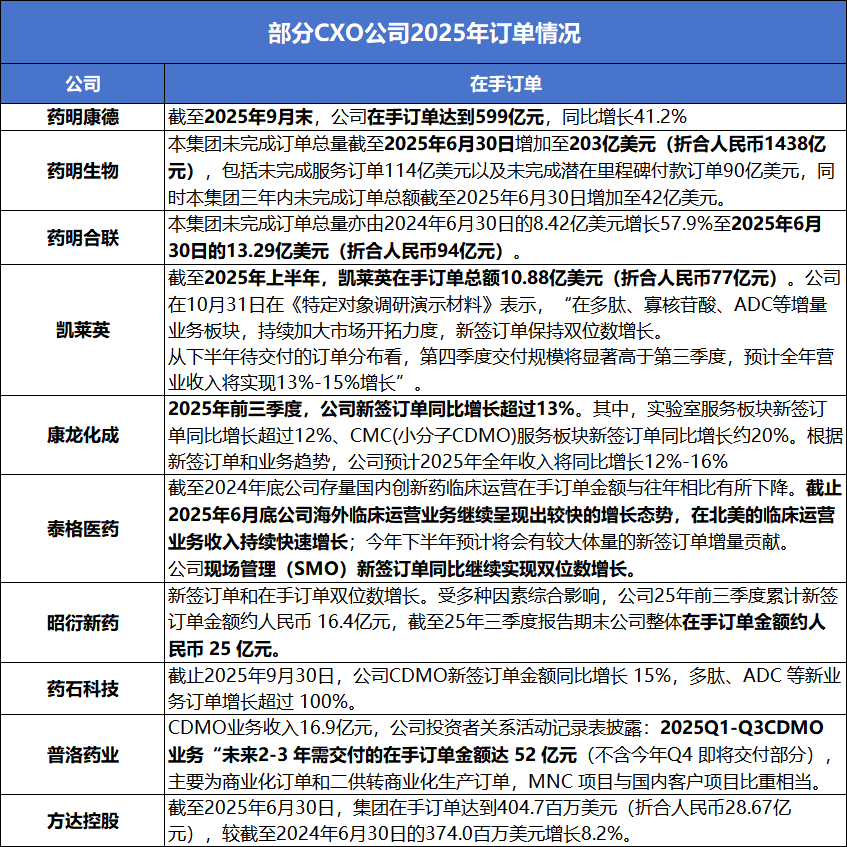Select the 公司 column header
847x847 pixels.
pos(83,84)
